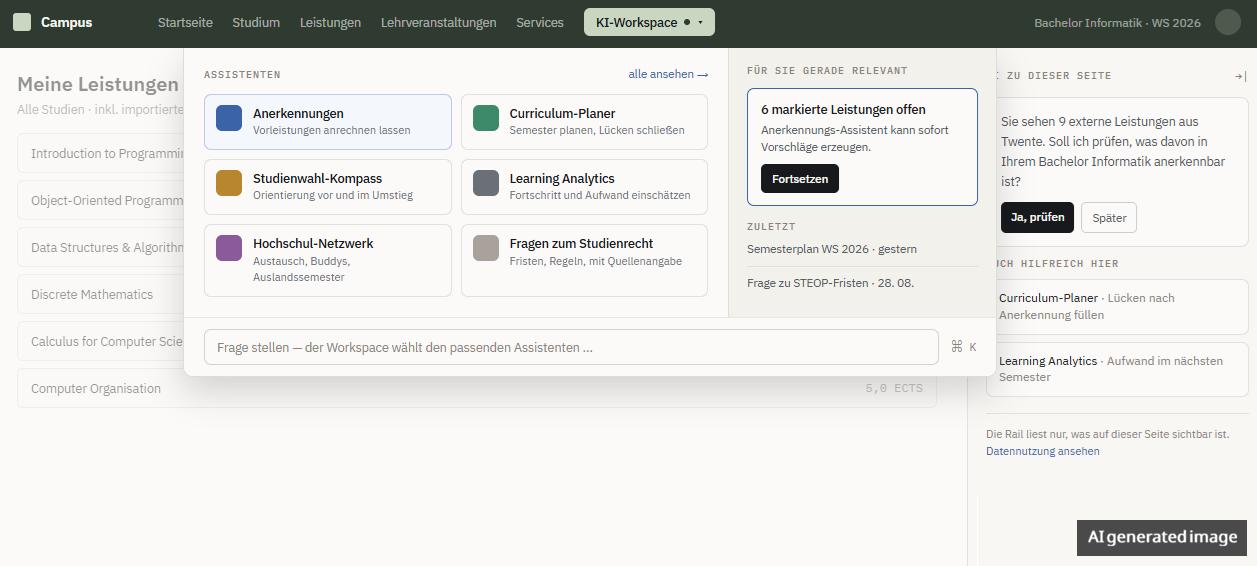Go to Leistungen in the top navigation
This screenshot has height=566, width=1257.
pos(330,22)
